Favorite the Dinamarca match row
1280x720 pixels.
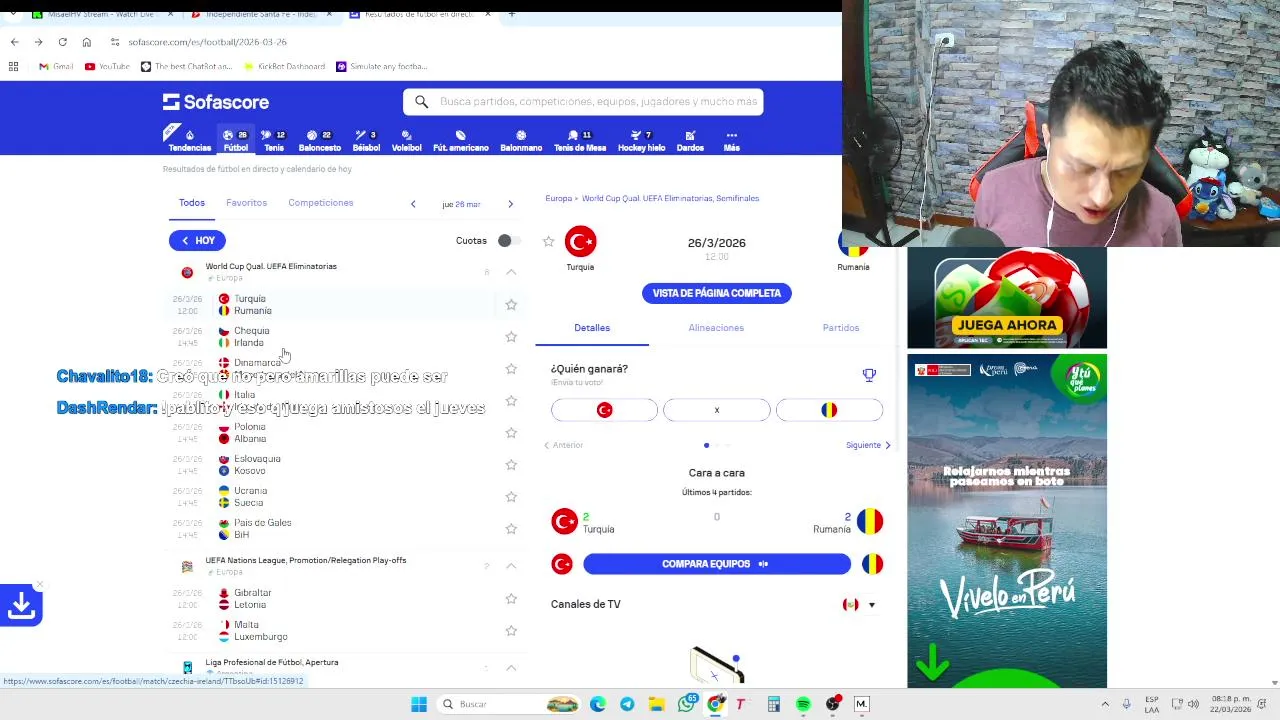(511, 368)
